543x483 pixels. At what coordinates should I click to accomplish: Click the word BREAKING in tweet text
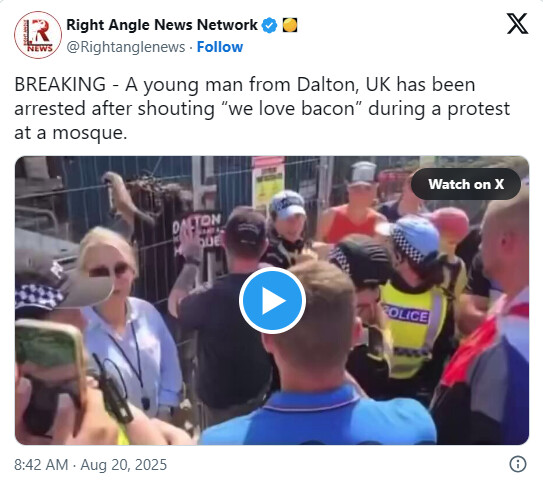[x=60, y=84]
